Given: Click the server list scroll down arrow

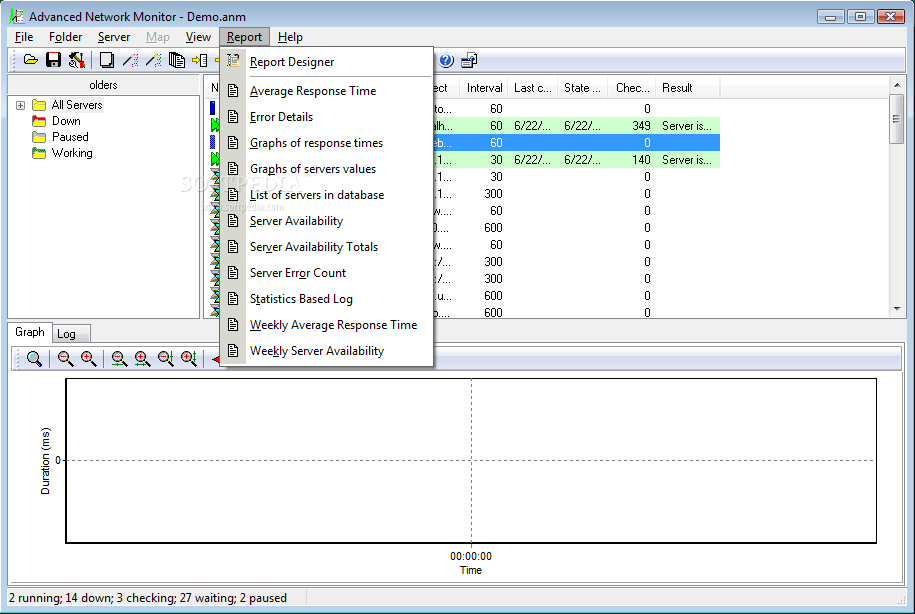Looking at the screenshot, I should coord(897,309).
